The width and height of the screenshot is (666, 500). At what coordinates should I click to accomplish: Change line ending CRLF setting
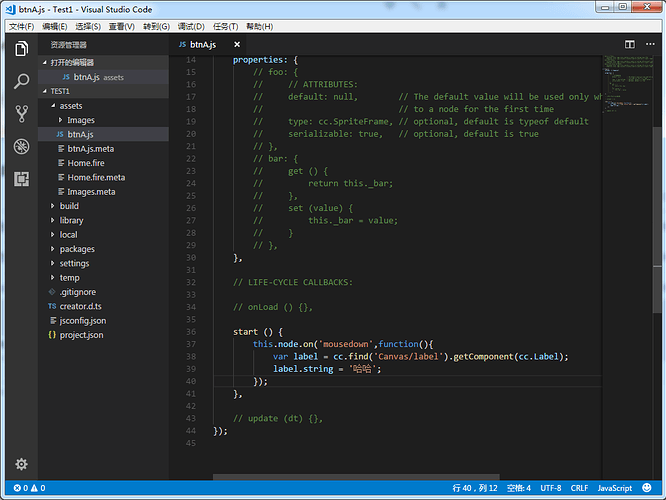(x=579, y=488)
